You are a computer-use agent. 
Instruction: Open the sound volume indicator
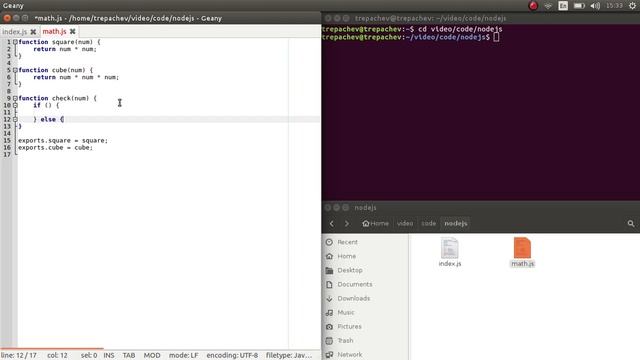coord(595,6)
